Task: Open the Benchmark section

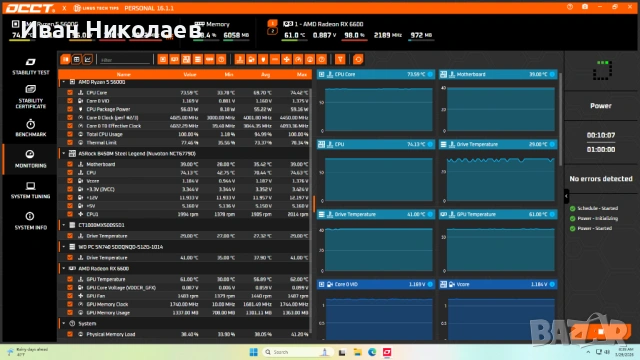Action: pos(31,128)
